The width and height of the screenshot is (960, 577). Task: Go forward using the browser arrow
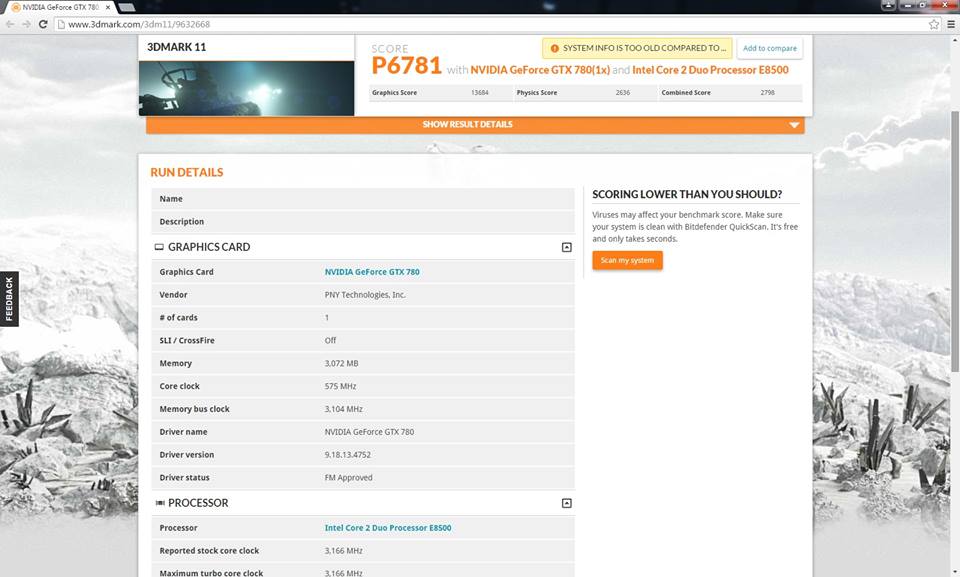coord(26,25)
